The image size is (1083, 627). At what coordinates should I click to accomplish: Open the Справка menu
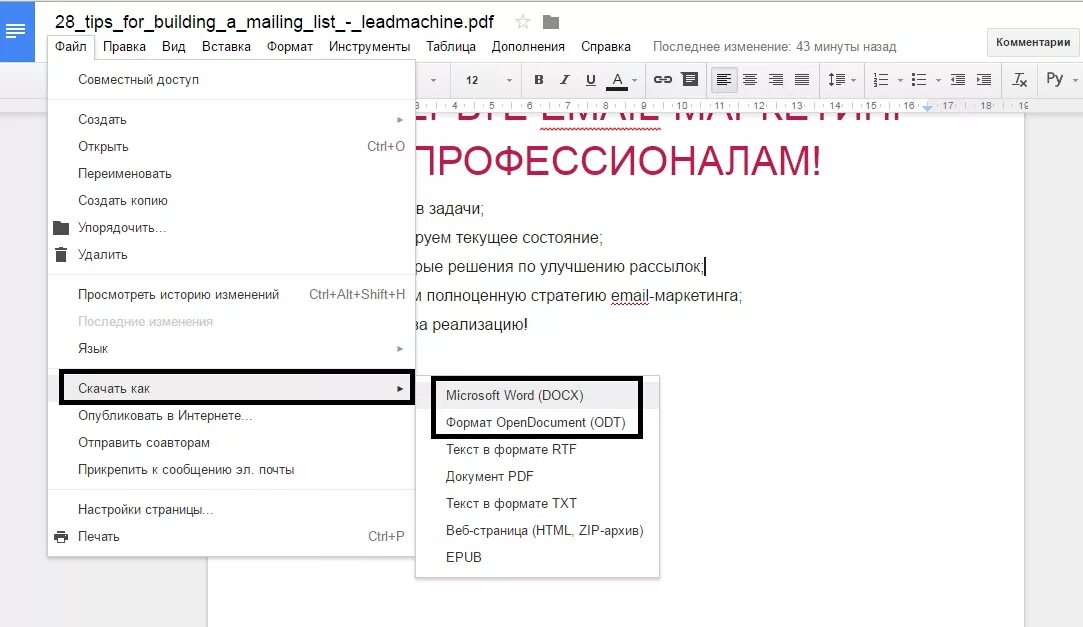pos(606,46)
